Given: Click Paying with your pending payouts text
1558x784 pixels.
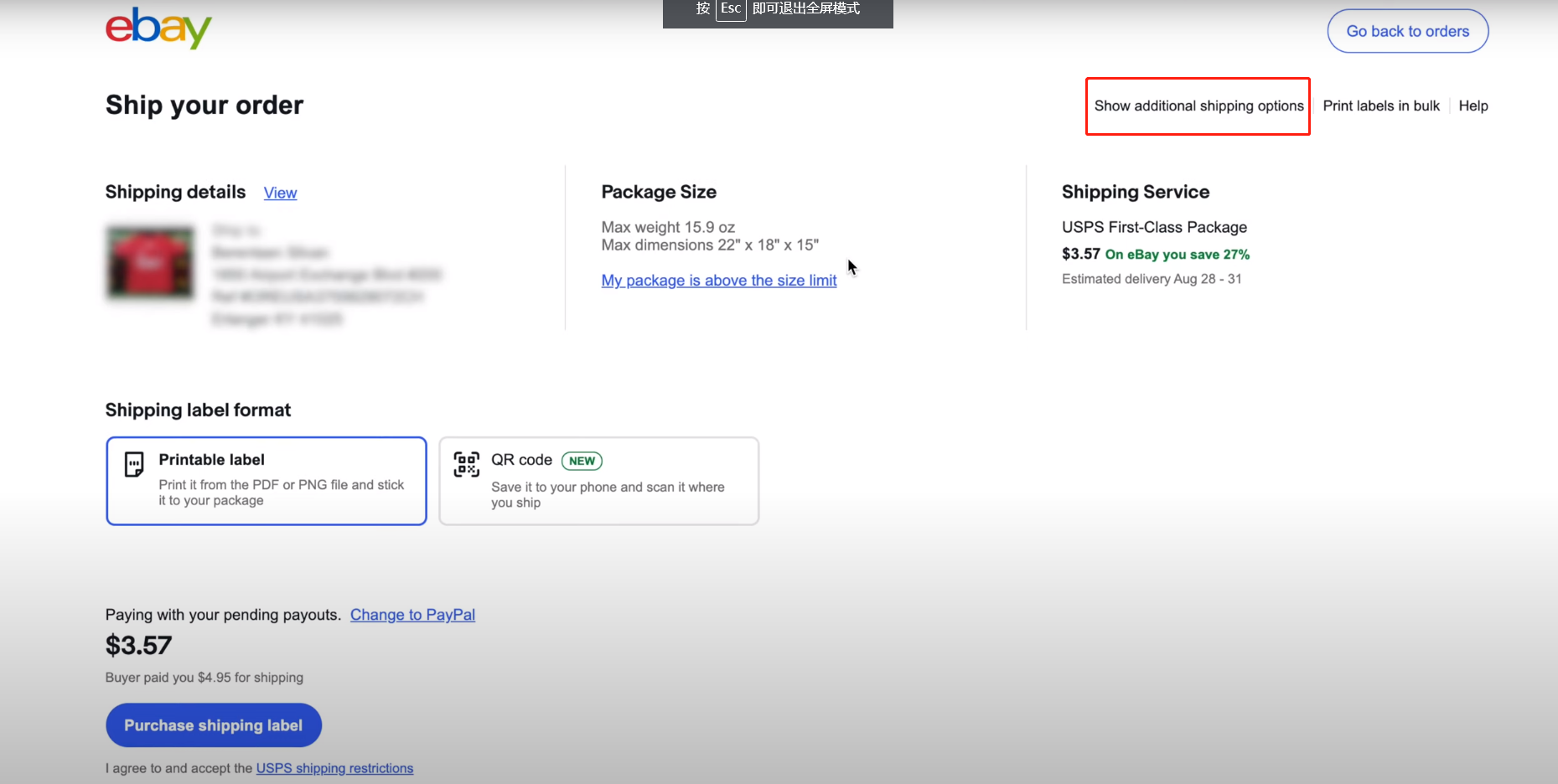Looking at the screenshot, I should (223, 615).
